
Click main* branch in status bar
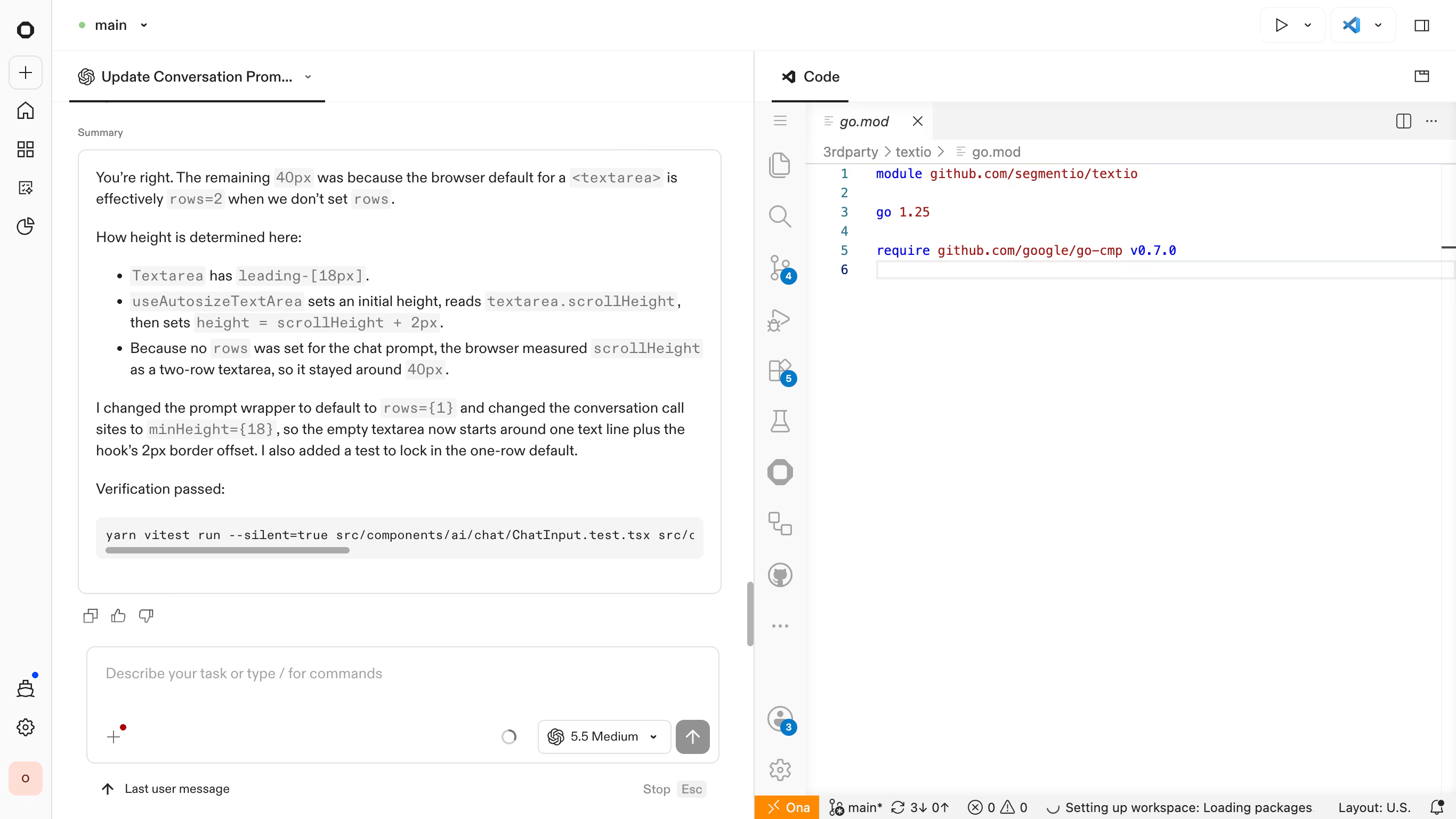pyautogui.click(x=855, y=808)
